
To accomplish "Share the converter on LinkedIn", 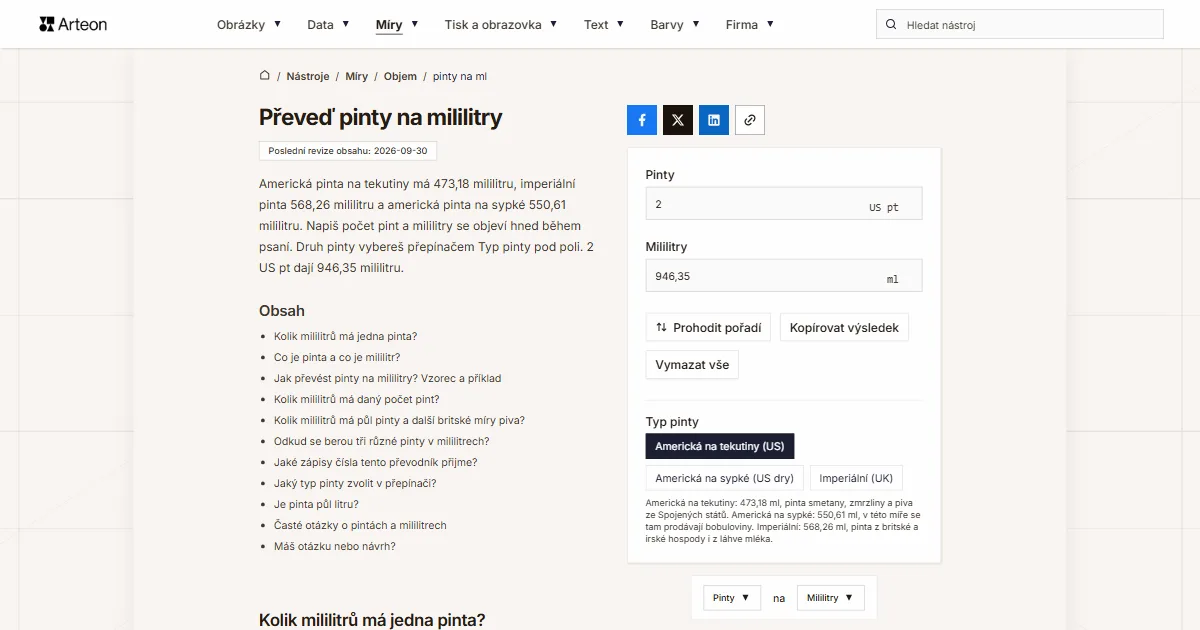I will pos(714,120).
